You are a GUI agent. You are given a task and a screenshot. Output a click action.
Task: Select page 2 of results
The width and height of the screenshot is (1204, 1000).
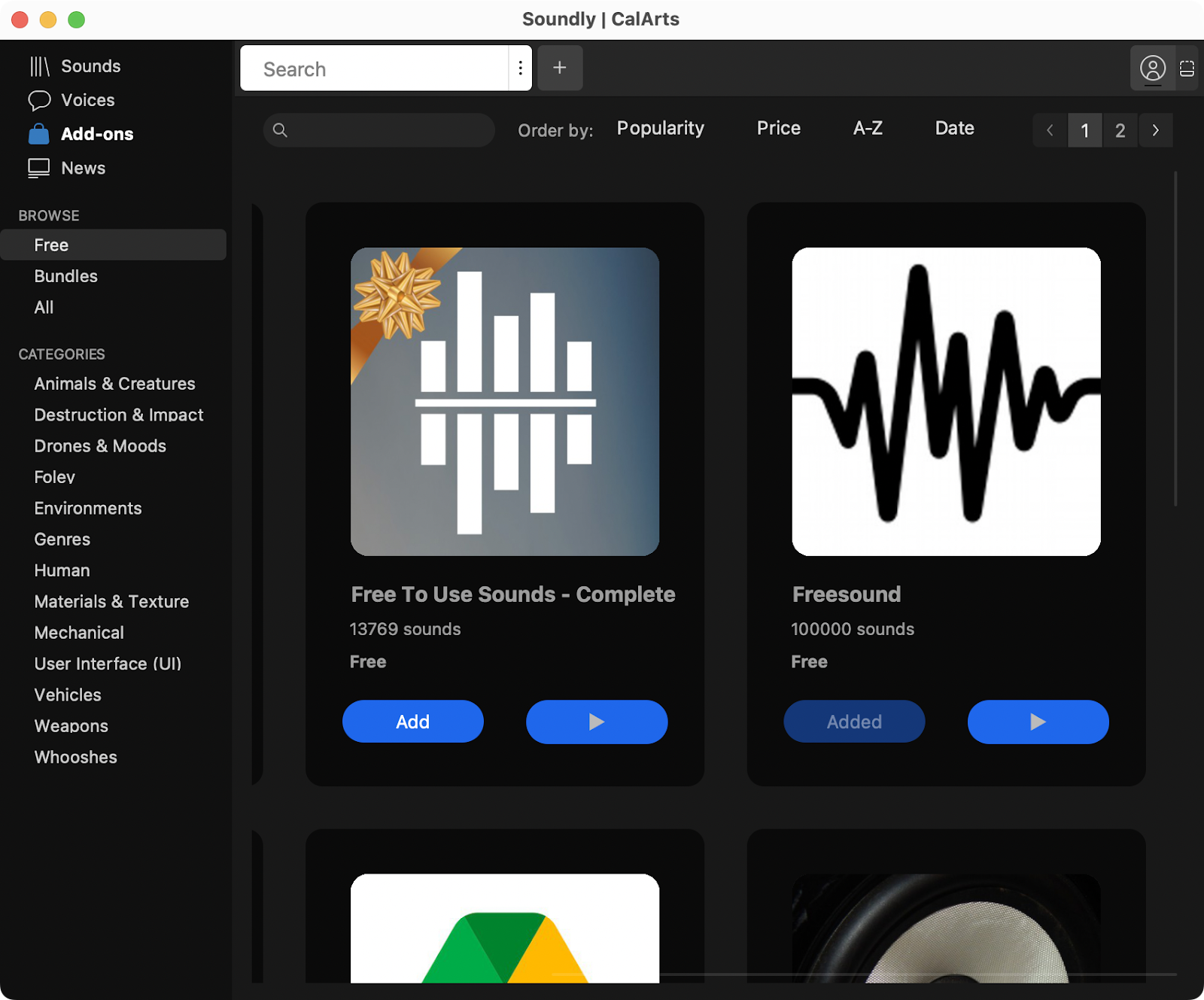(1120, 130)
